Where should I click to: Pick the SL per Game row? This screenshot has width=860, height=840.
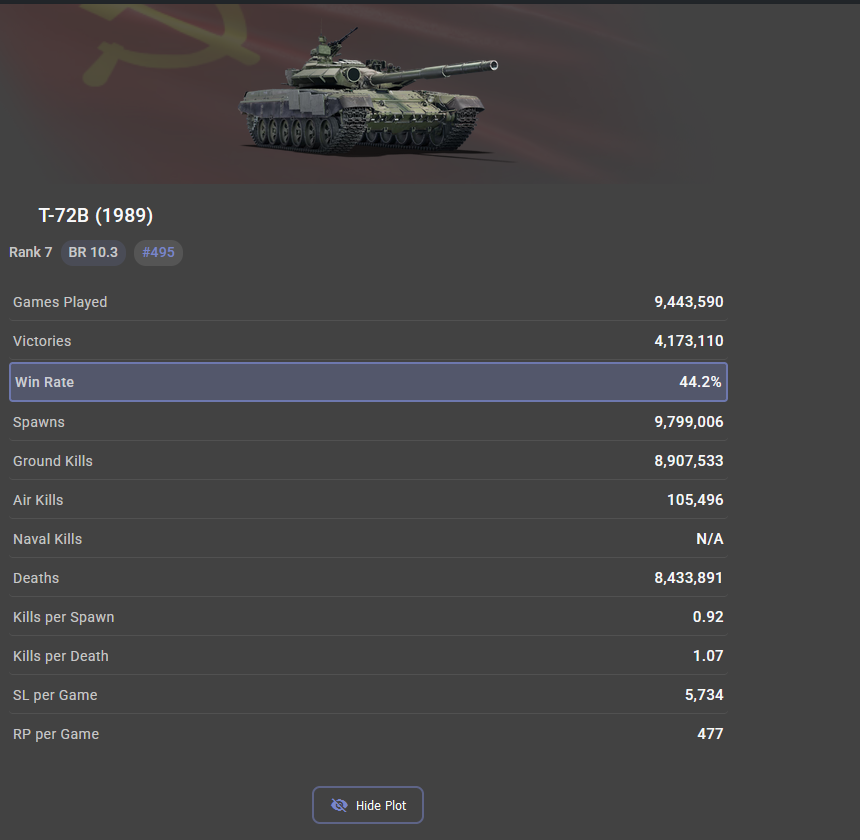click(369, 694)
